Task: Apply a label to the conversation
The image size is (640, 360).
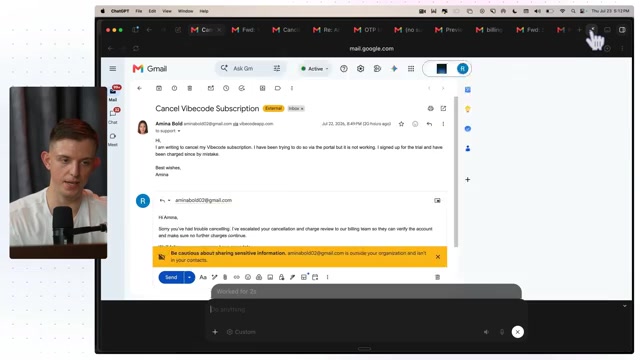Action: click(x=278, y=88)
